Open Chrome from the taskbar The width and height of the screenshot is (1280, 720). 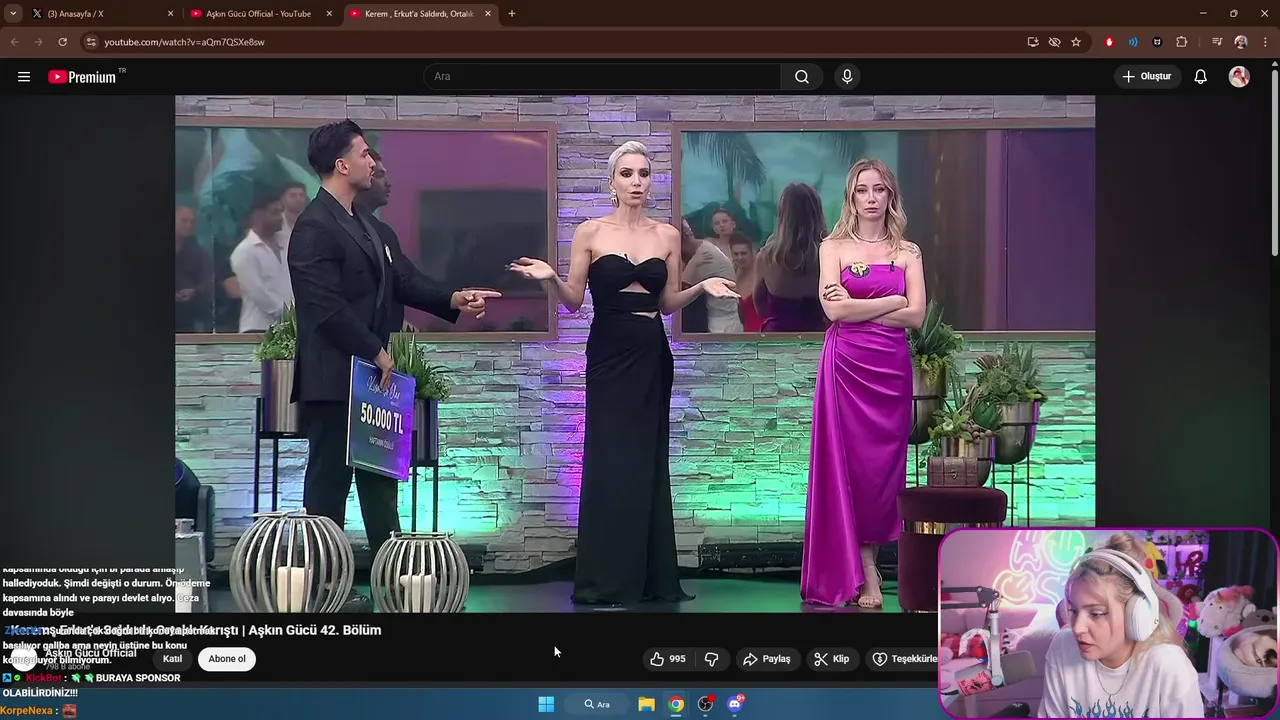click(x=676, y=704)
